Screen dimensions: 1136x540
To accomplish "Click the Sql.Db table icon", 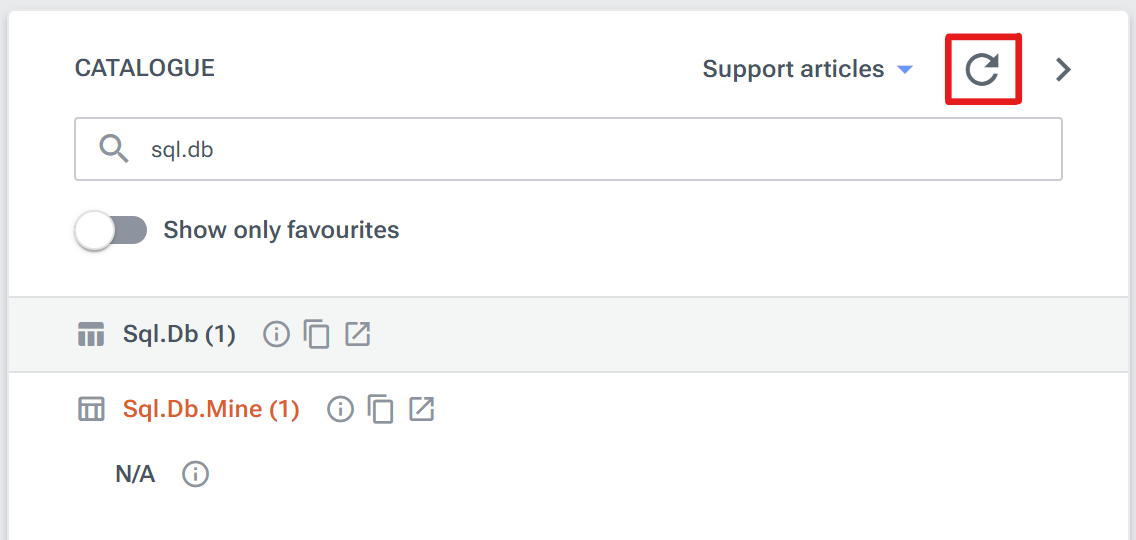I will click(x=91, y=334).
